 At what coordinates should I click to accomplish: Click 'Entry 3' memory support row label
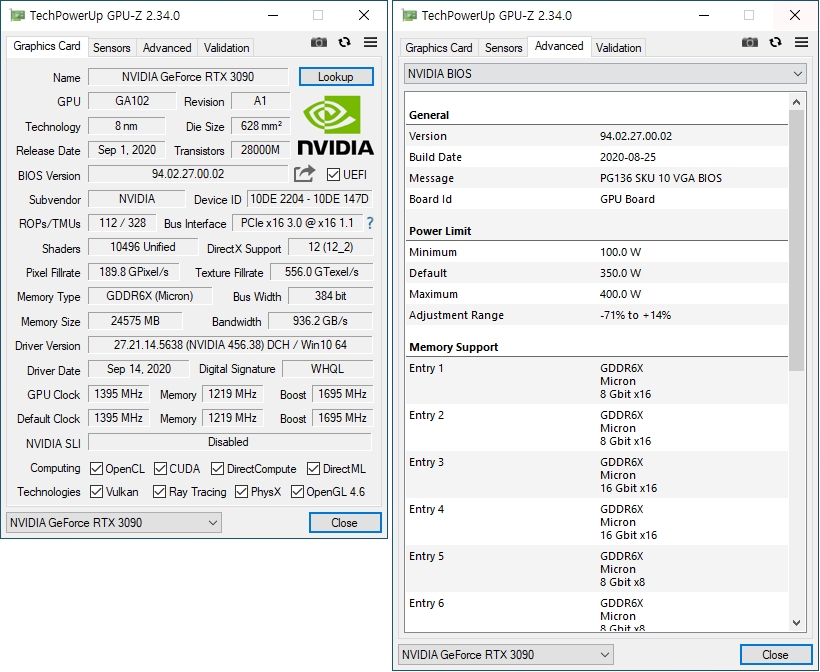coord(426,462)
